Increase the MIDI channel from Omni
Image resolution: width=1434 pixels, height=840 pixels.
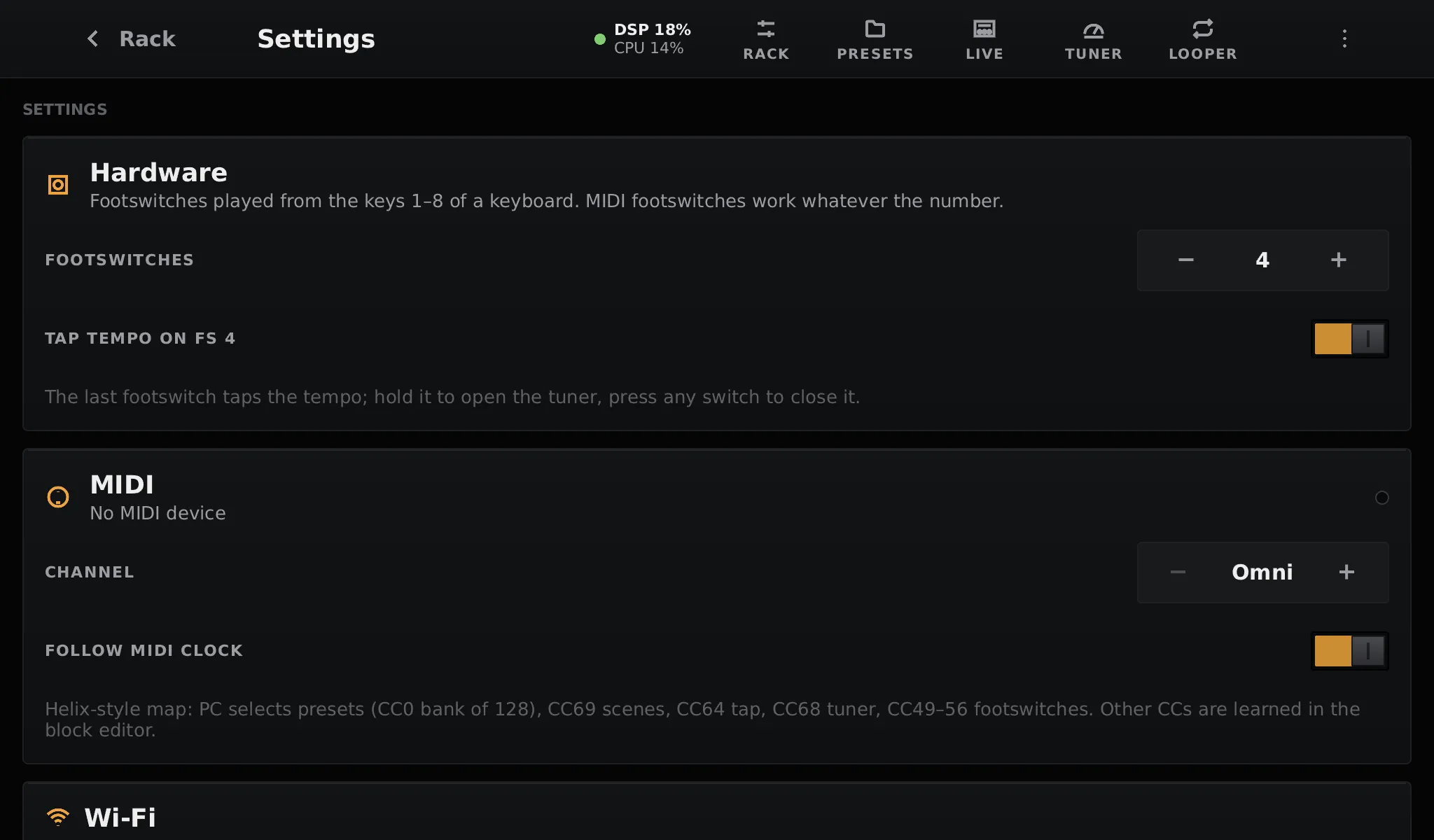tap(1346, 572)
